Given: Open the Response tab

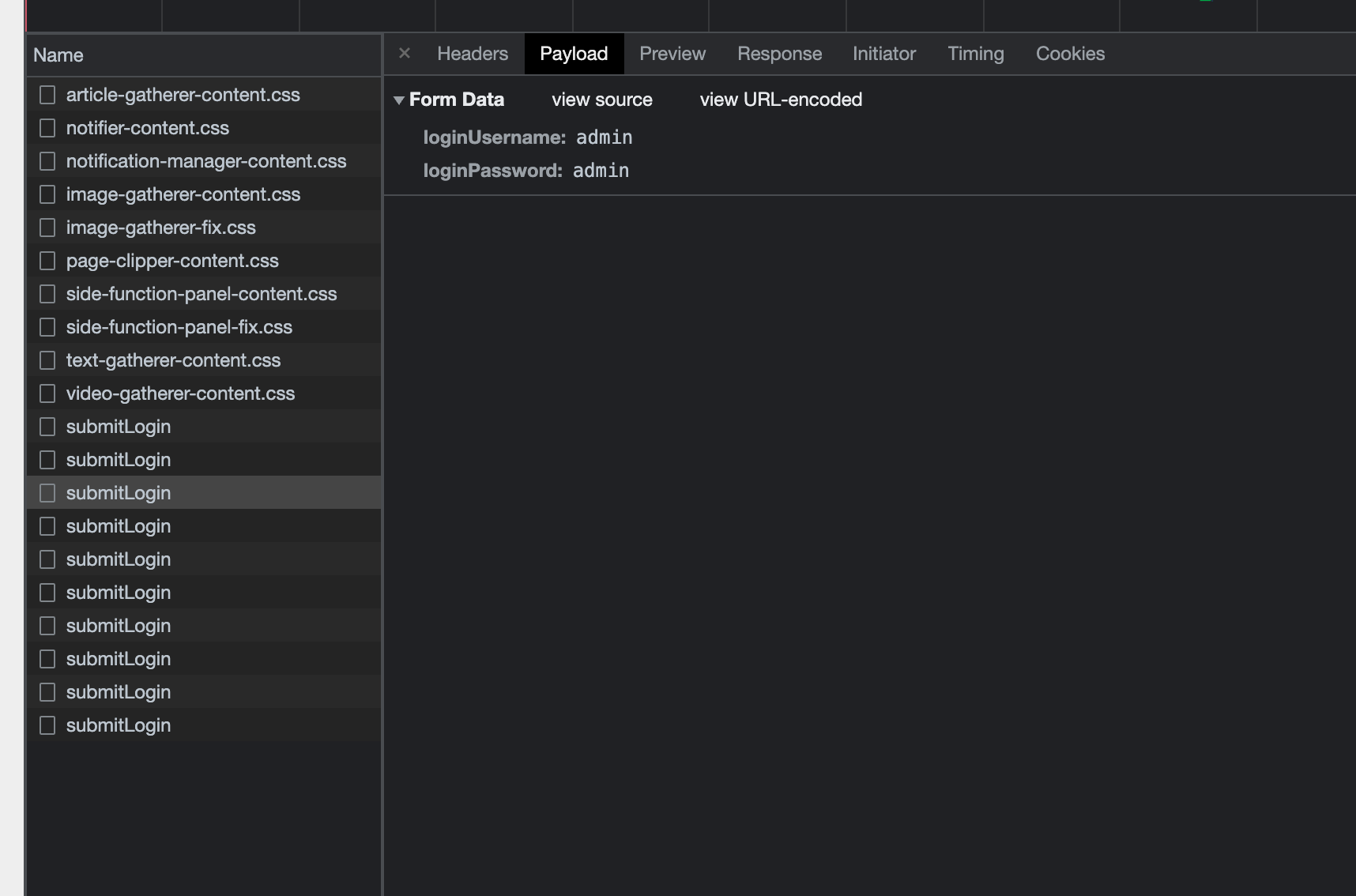Looking at the screenshot, I should point(779,53).
